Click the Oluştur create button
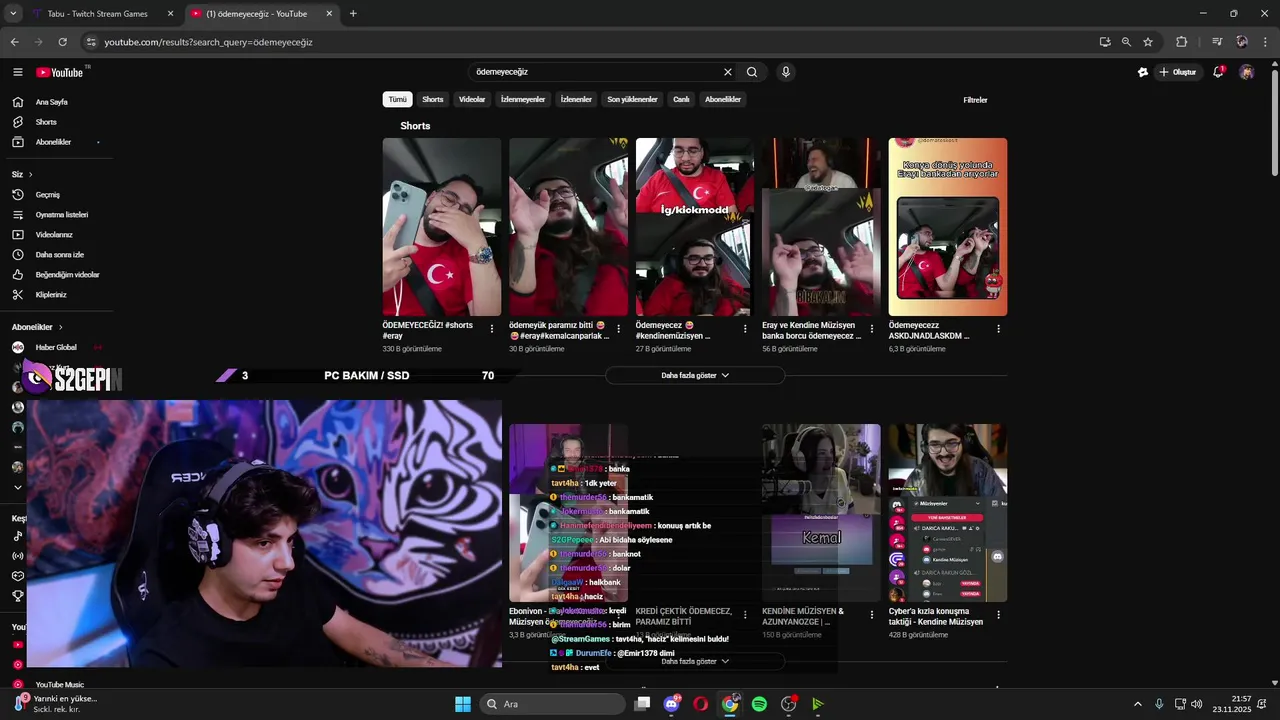Viewport: 1280px width, 720px height. (1178, 72)
